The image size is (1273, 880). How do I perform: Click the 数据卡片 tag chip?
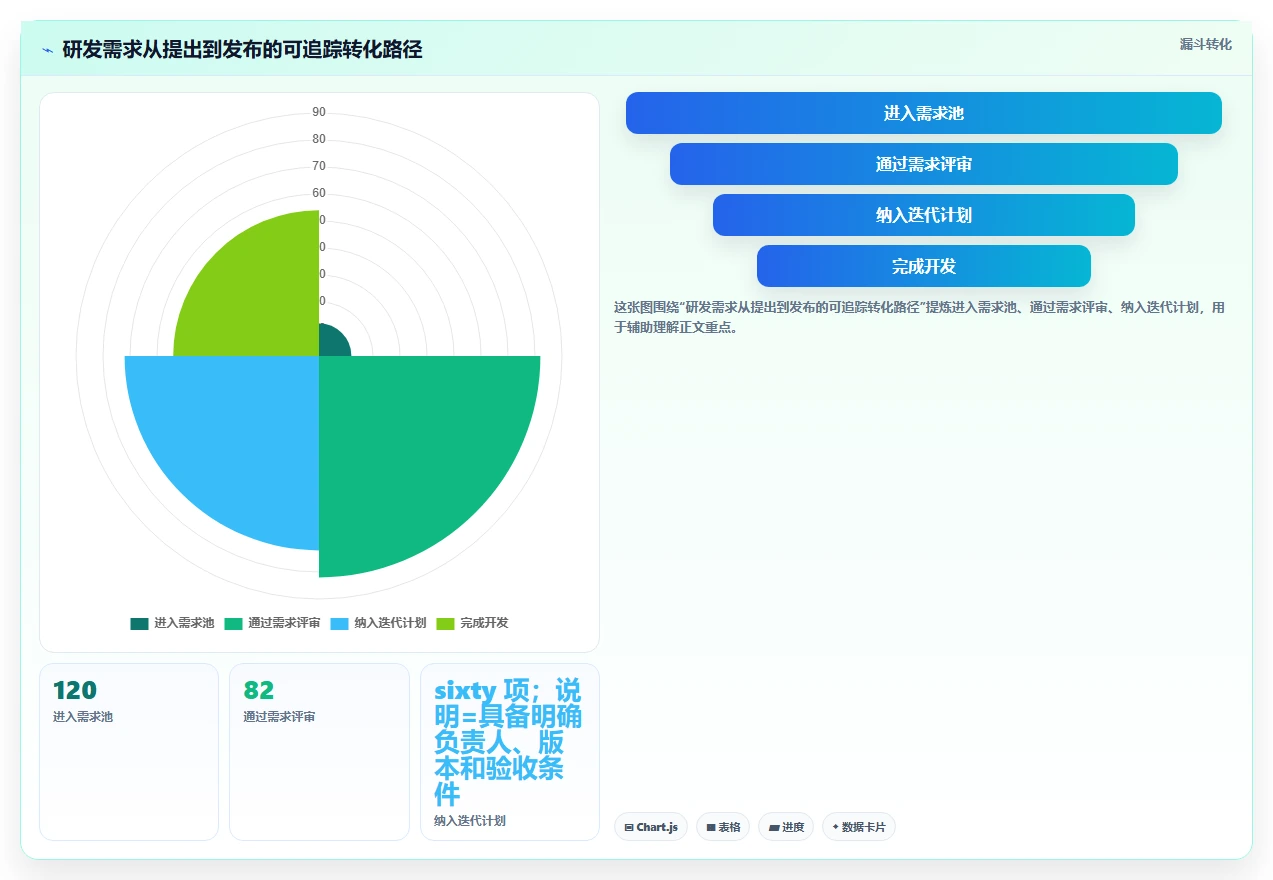pos(859,827)
